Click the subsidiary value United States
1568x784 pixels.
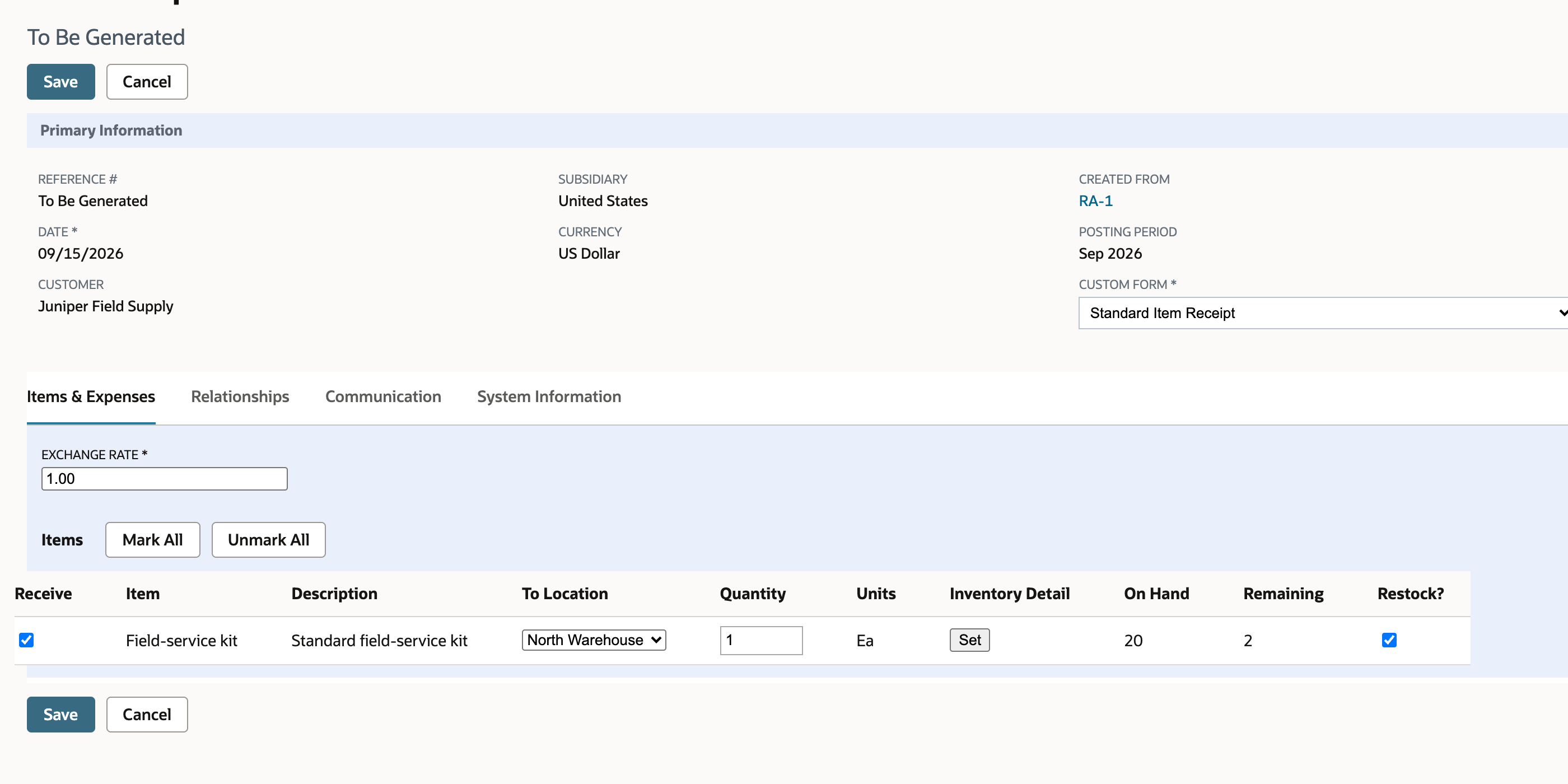(603, 201)
